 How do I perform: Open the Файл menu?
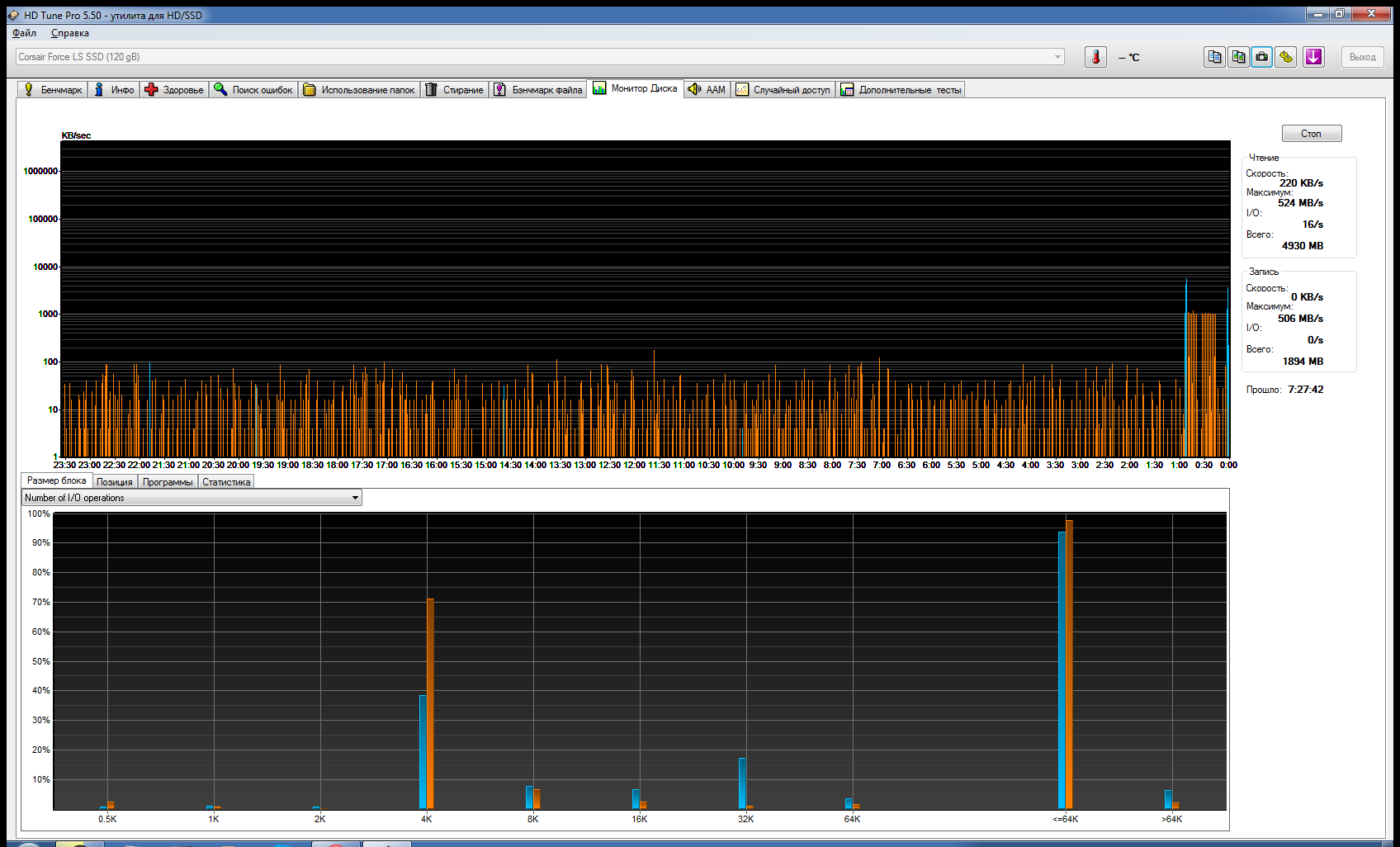coord(25,33)
